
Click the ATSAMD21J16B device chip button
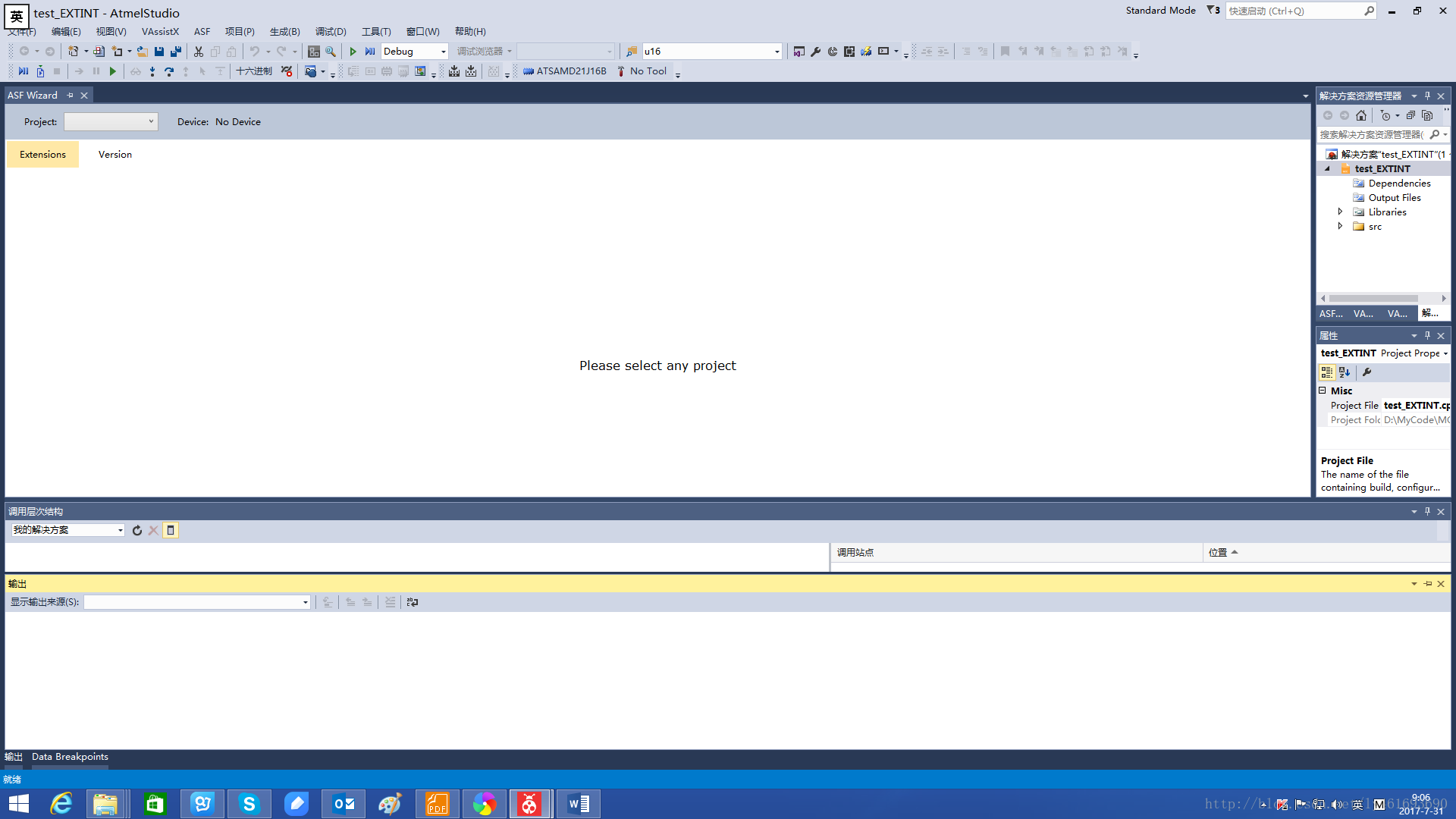(x=564, y=71)
